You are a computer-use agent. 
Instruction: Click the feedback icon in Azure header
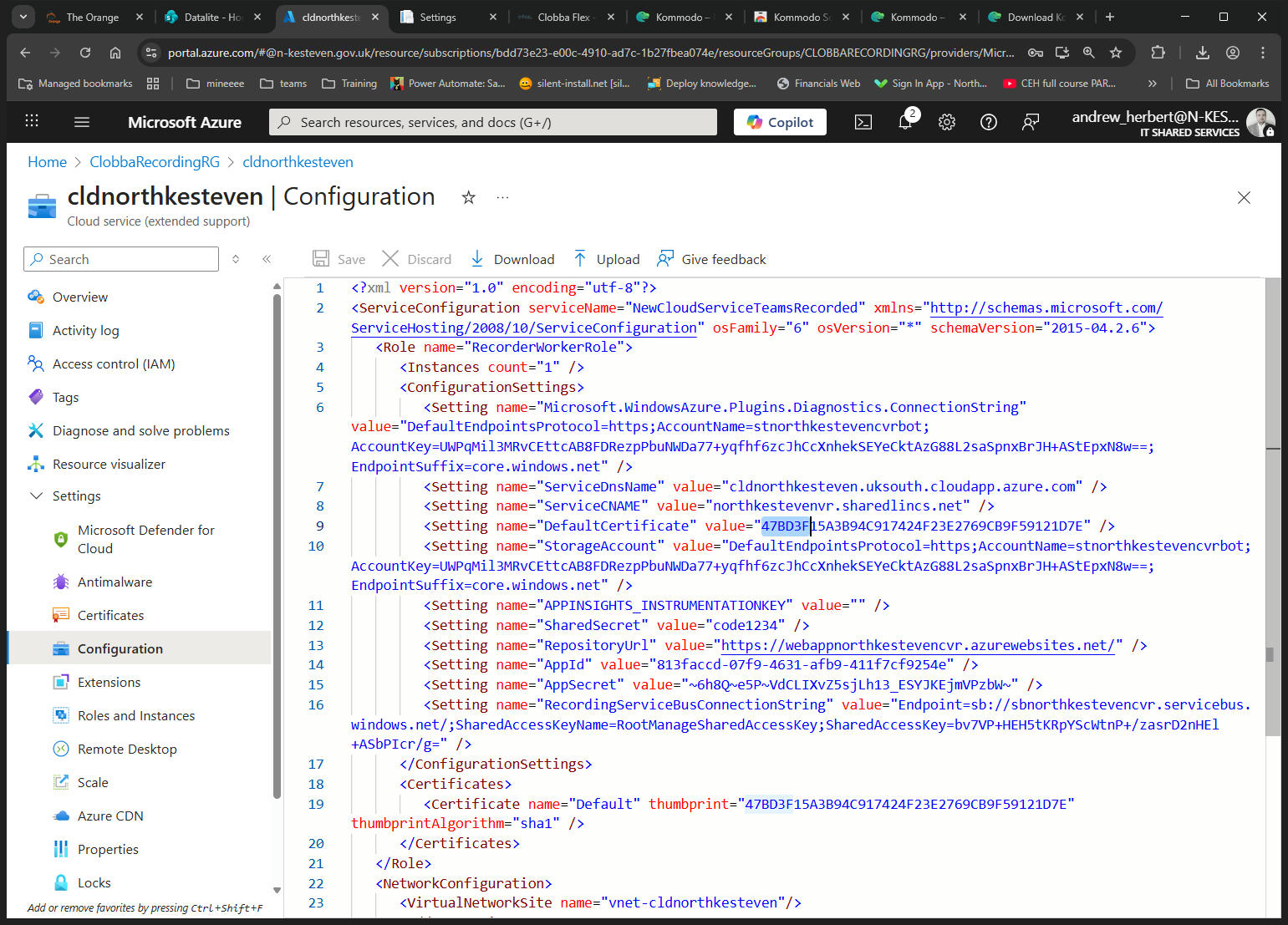tap(1031, 122)
